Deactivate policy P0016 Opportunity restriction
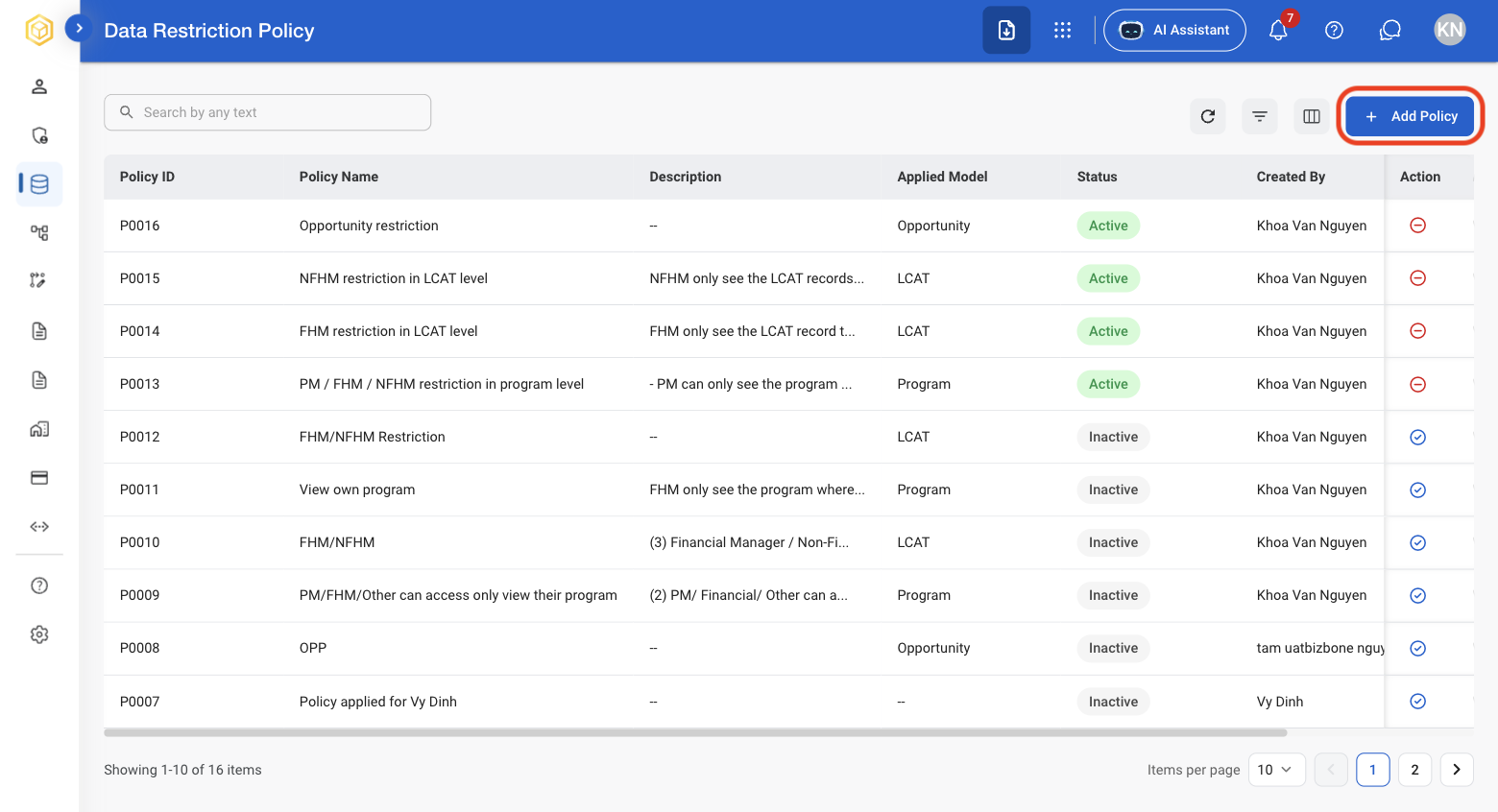The width and height of the screenshot is (1498, 812). (1417, 226)
